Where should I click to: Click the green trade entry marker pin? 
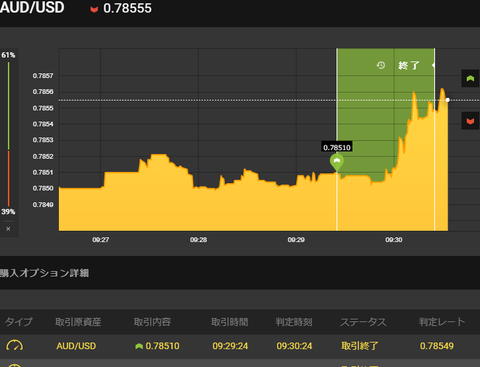337,162
